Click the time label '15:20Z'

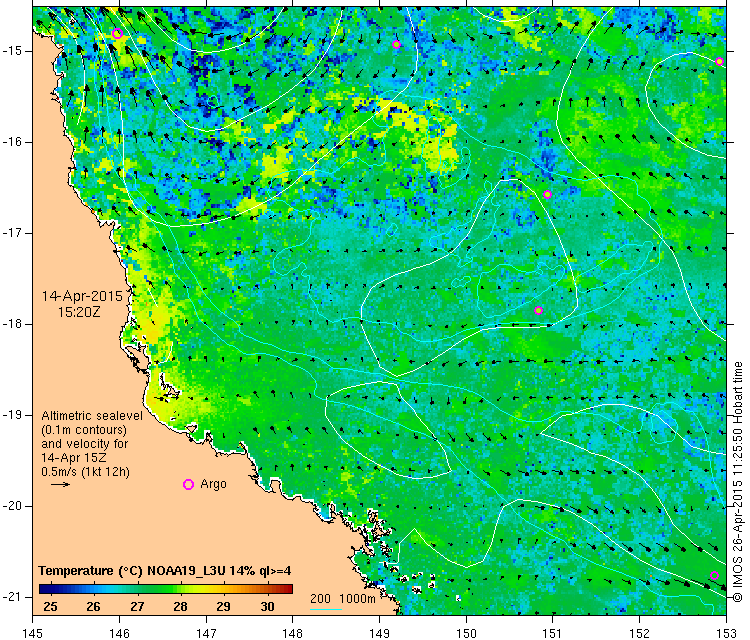(x=79, y=312)
